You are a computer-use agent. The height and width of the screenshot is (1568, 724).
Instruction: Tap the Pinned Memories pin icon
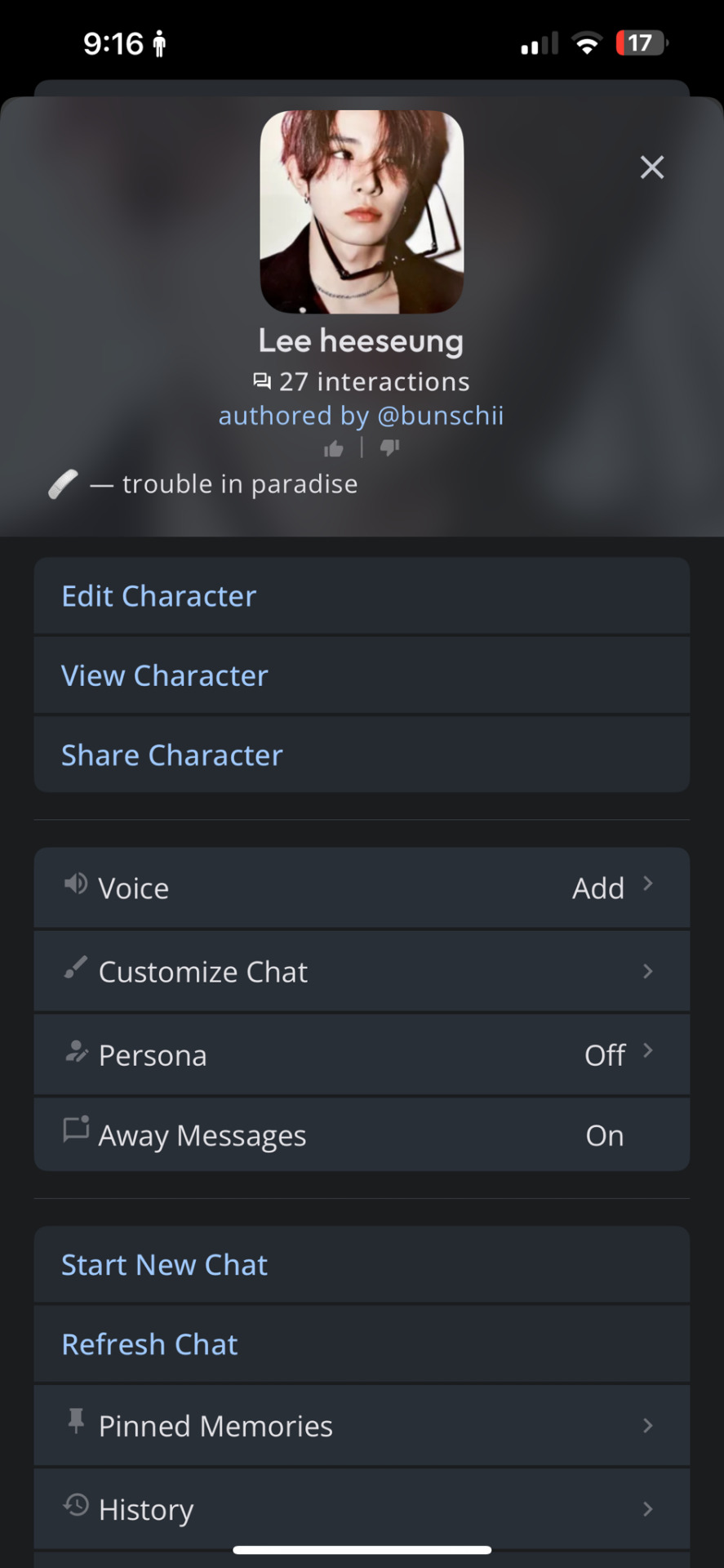[76, 1421]
